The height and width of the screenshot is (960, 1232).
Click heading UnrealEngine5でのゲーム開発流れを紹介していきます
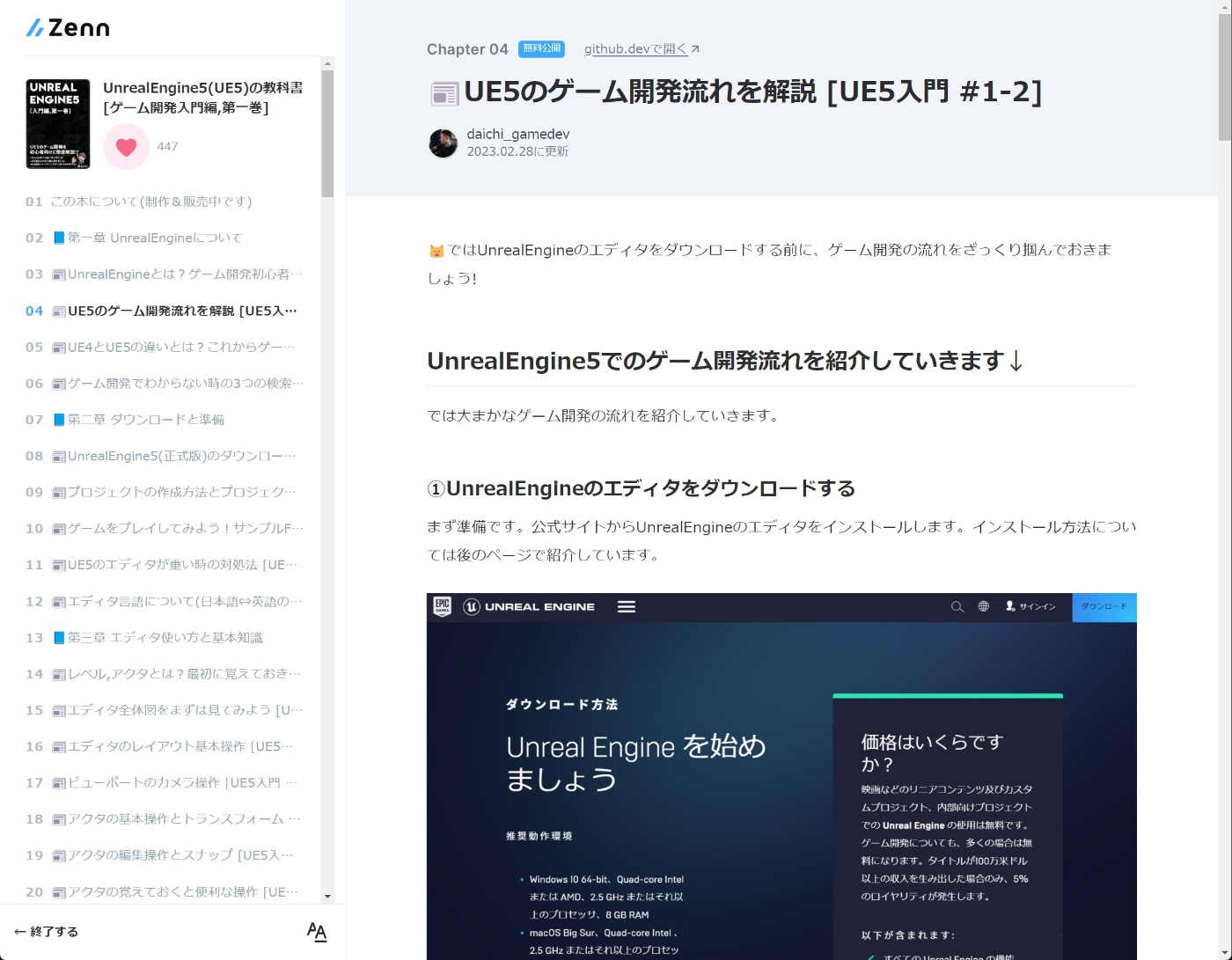pos(726,361)
